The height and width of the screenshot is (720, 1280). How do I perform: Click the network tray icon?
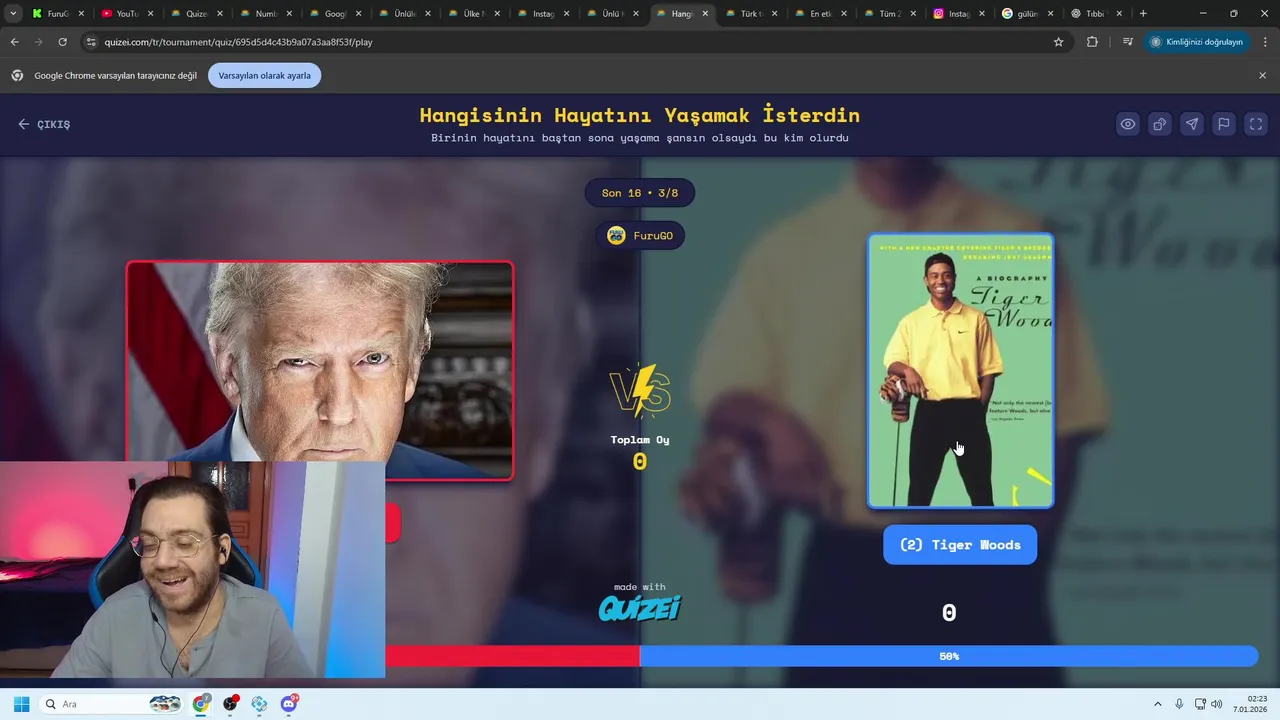1200,704
